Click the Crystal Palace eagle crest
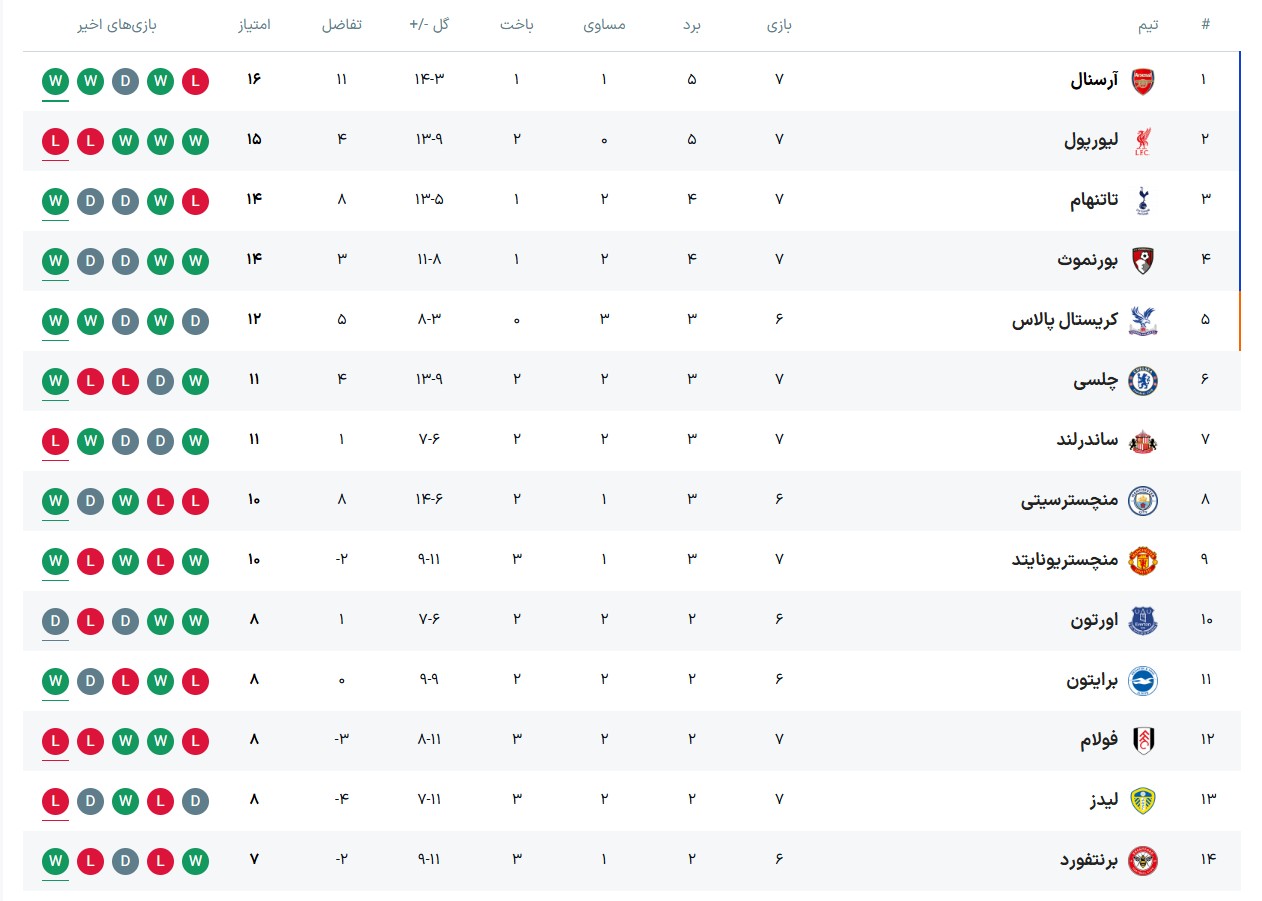This screenshot has height=901, width=1262. (1142, 320)
